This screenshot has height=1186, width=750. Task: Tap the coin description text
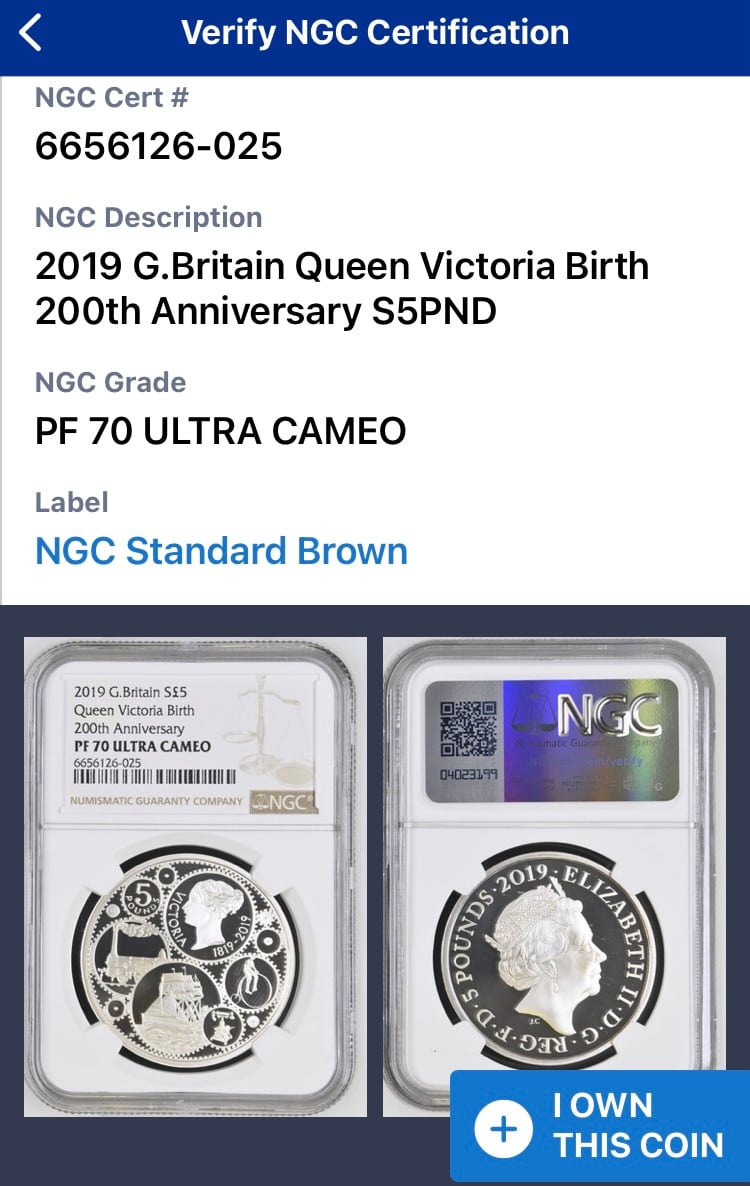click(x=342, y=288)
